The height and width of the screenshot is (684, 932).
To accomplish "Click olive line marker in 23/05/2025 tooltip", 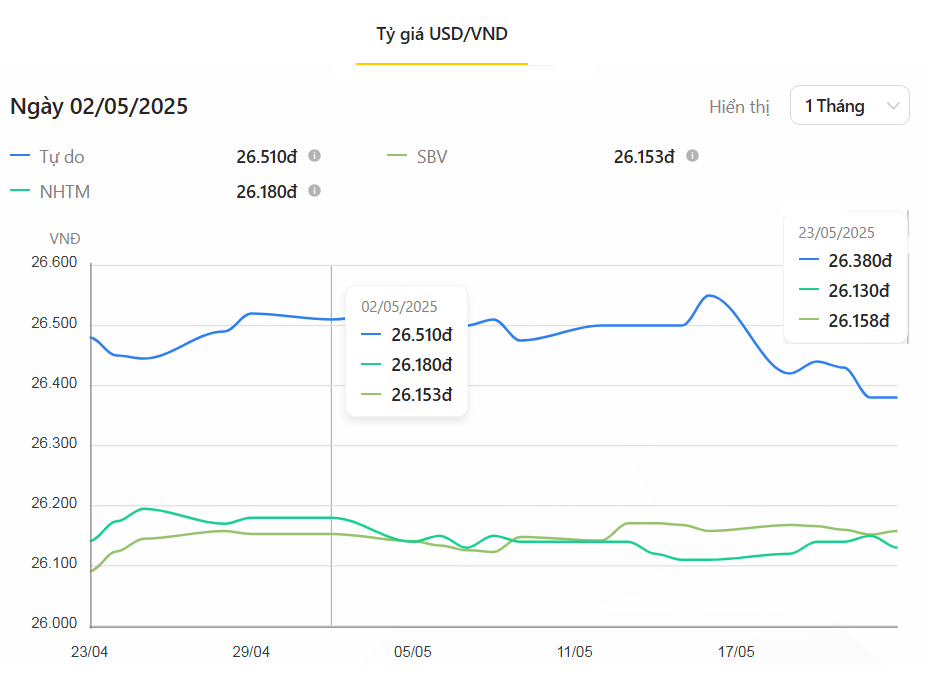I will (x=808, y=321).
